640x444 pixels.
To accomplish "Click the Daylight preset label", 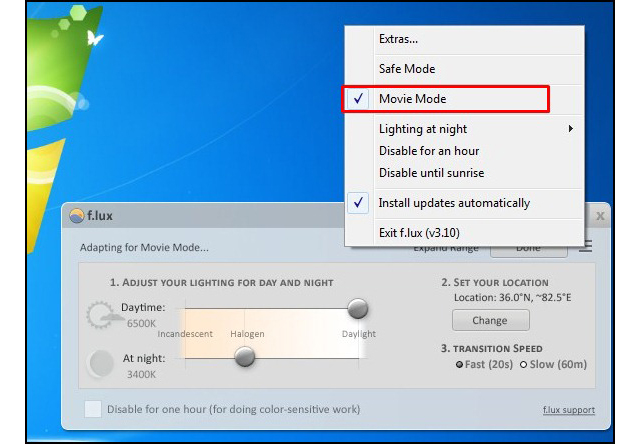I will coord(359,334).
